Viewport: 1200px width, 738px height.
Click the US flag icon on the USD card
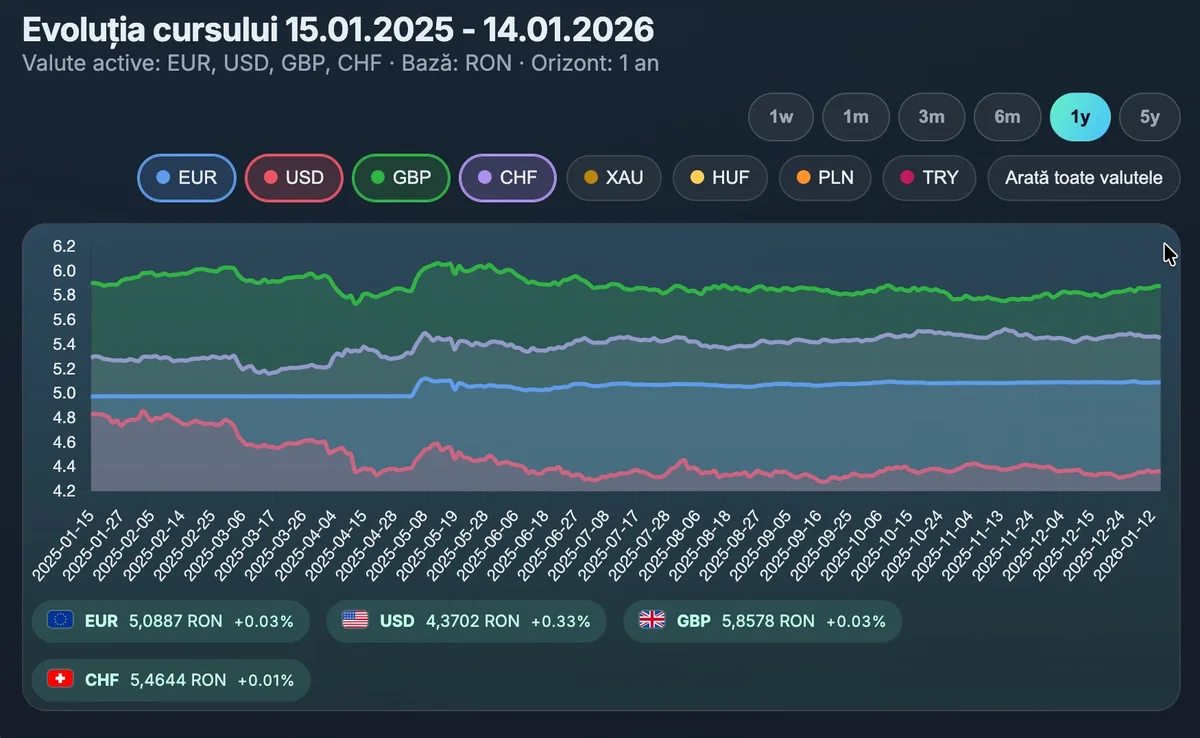point(355,620)
